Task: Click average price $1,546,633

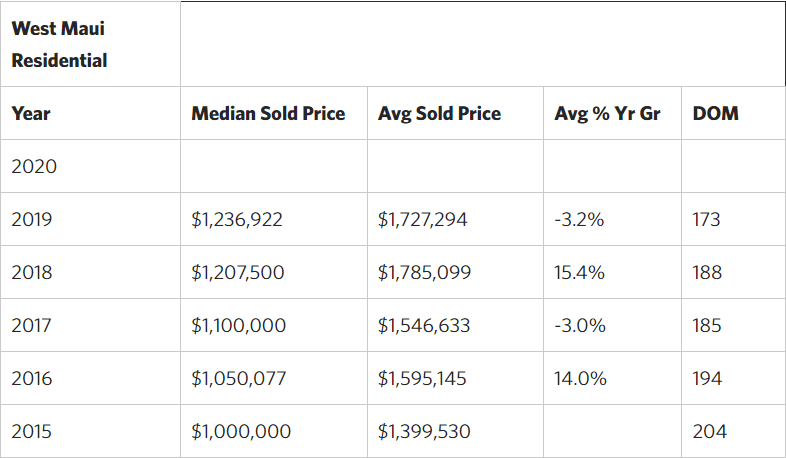Action: coord(424,325)
